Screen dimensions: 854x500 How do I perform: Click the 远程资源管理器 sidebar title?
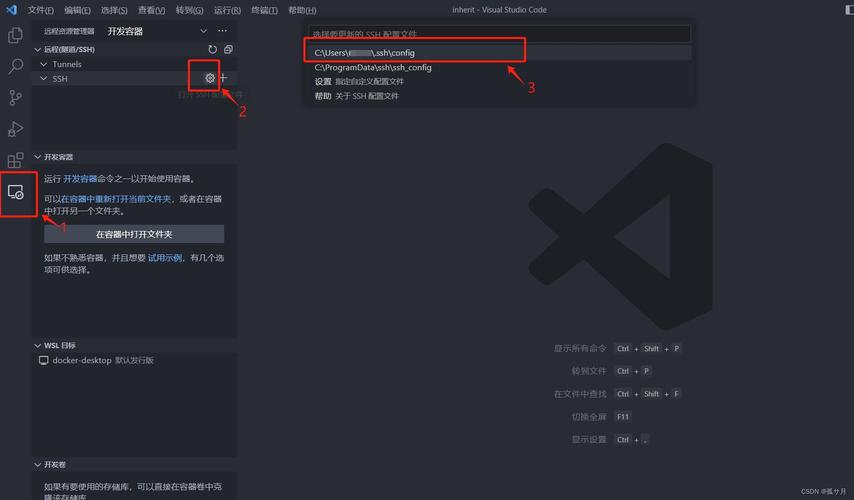(x=69, y=32)
